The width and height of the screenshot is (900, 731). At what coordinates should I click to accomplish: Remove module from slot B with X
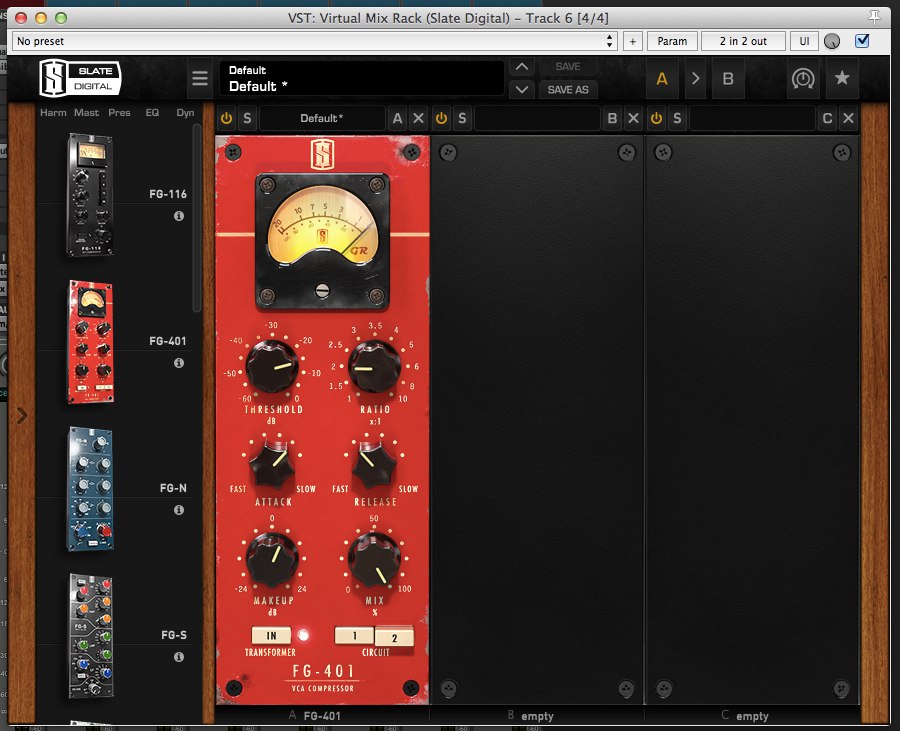633,118
